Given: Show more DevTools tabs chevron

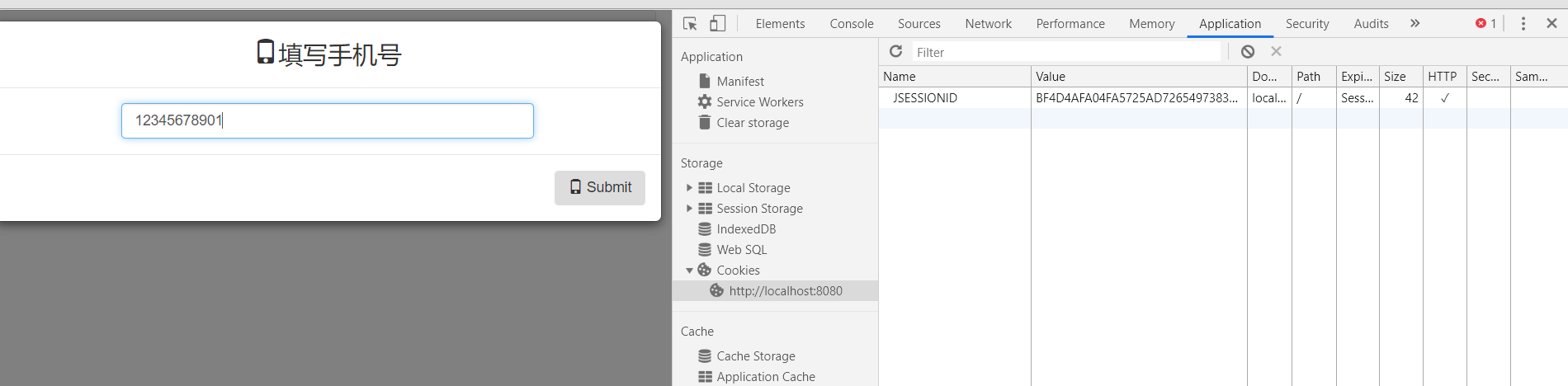Looking at the screenshot, I should coord(1415,23).
